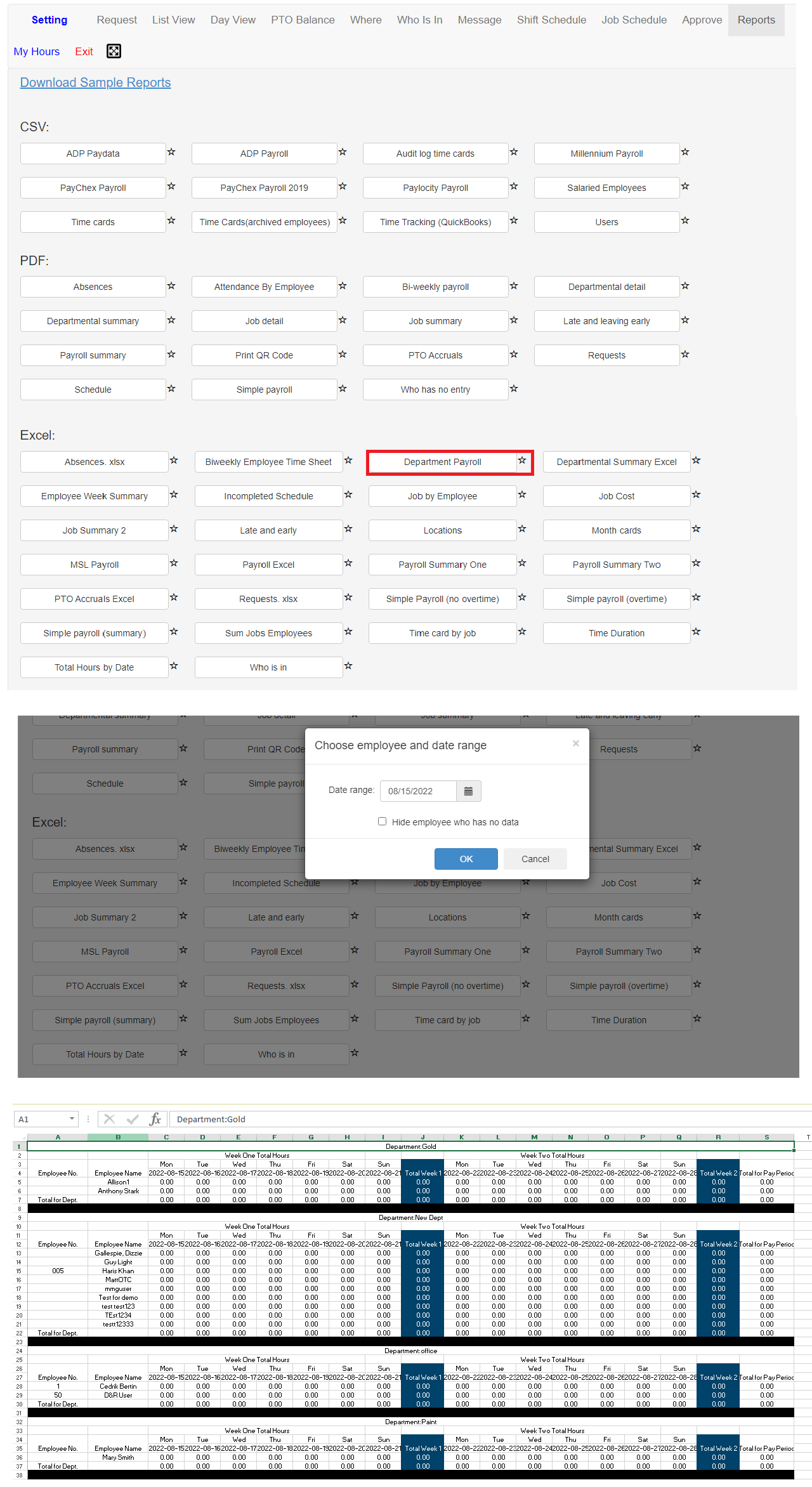Open the Setting menu item
The width and height of the screenshot is (812, 1487).
point(49,20)
